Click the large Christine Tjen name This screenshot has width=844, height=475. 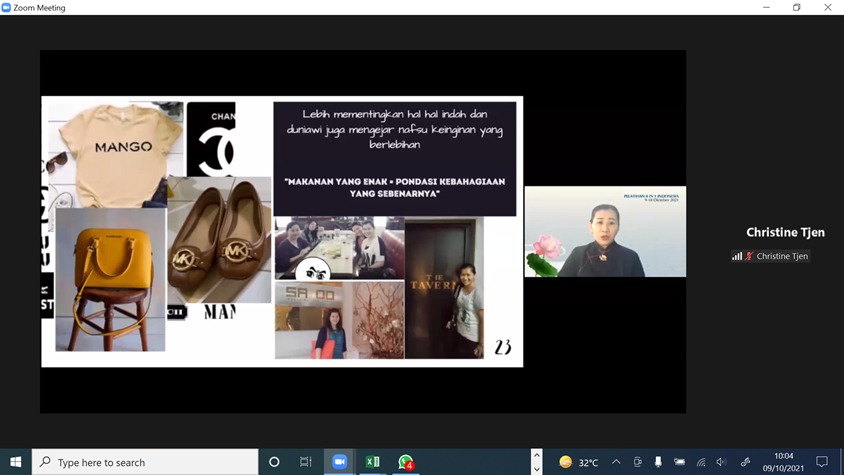[785, 232]
